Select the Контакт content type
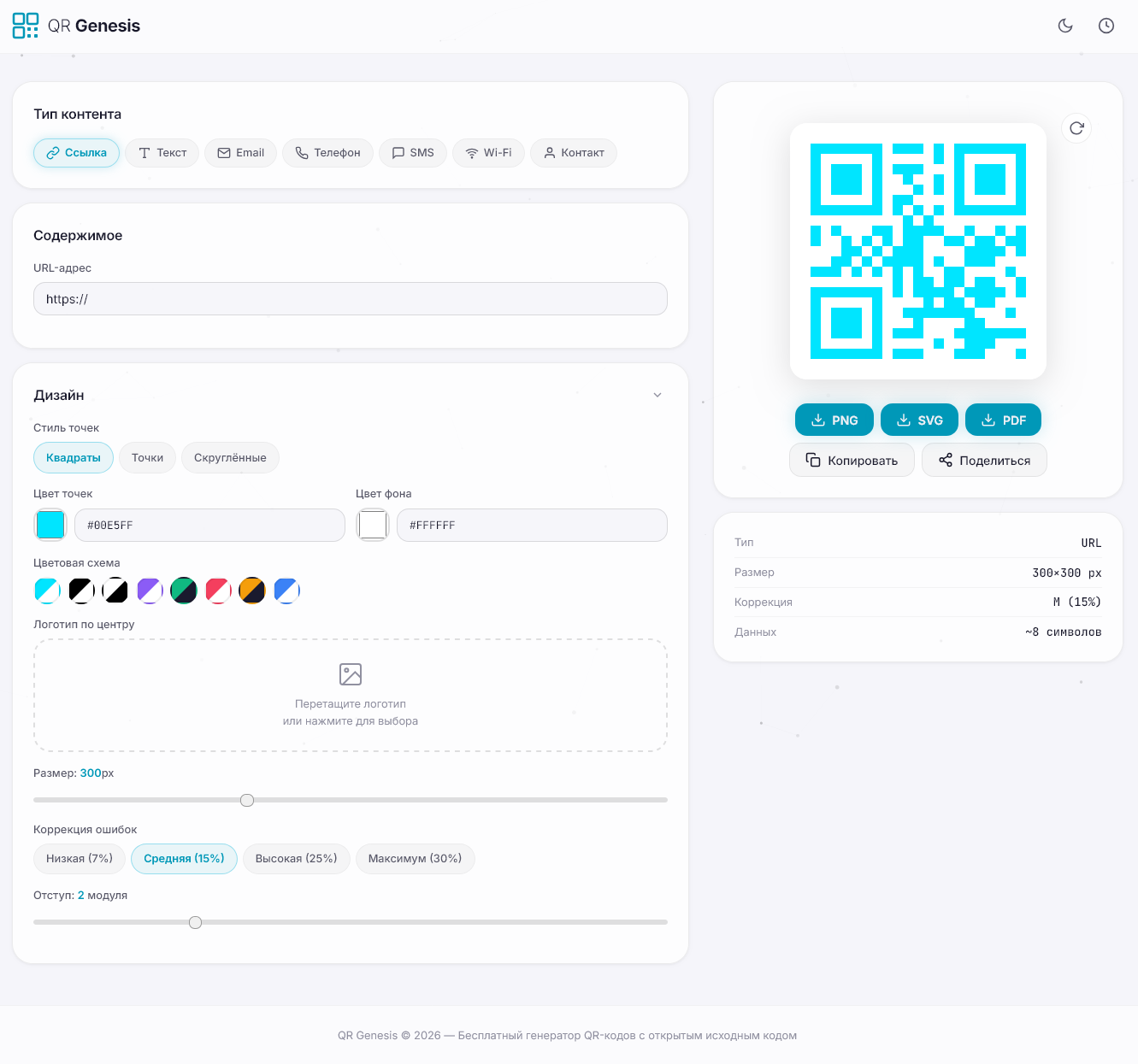The image size is (1138, 1064). [574, 153]
